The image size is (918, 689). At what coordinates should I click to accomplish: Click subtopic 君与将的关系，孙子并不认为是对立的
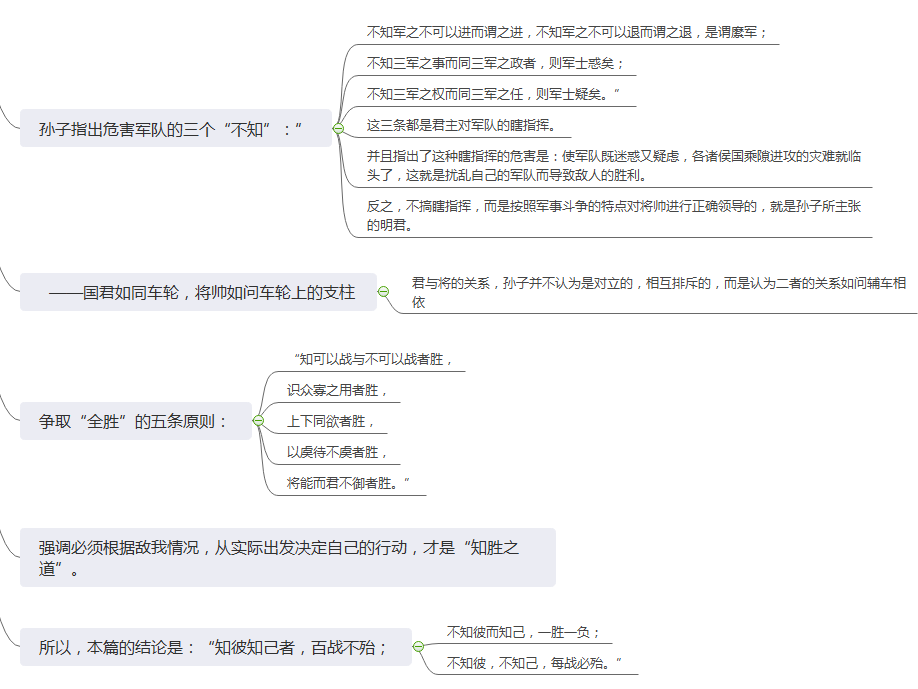659,293
